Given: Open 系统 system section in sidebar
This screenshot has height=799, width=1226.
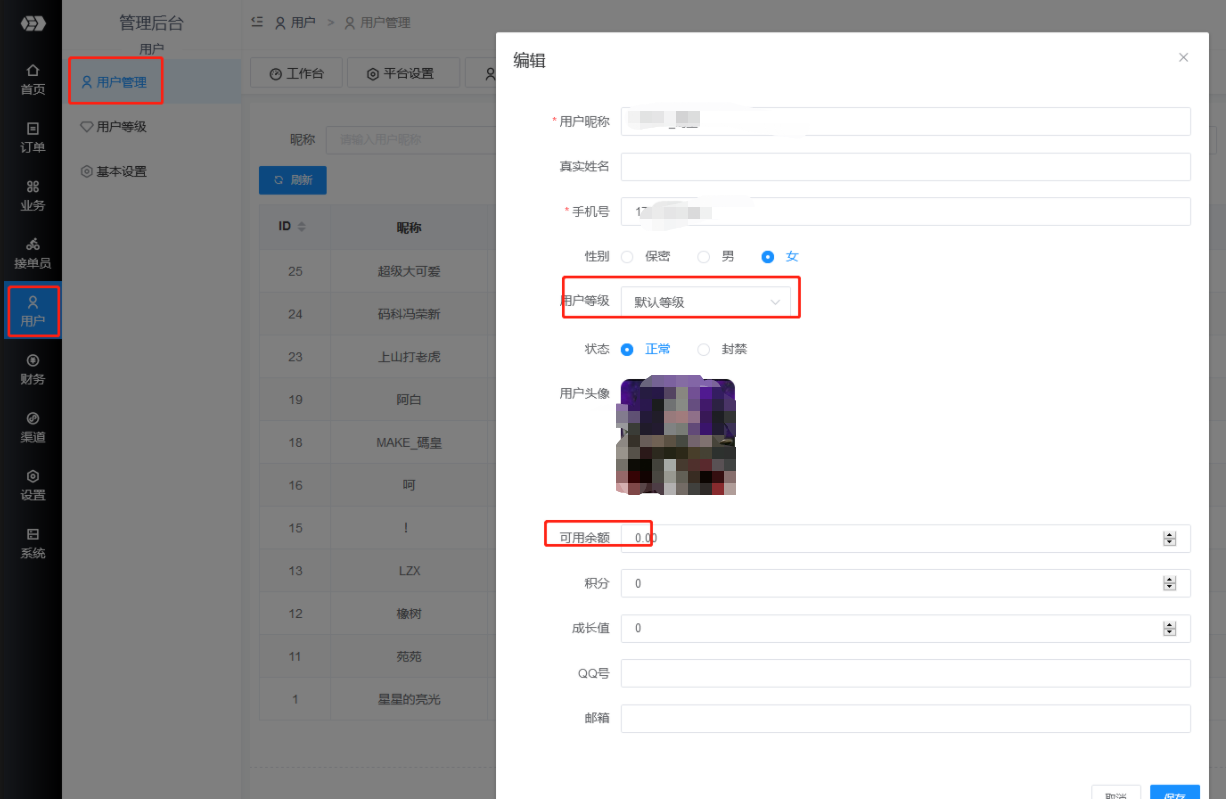Looking at the screenshot, I should click(x=32, y=544).
